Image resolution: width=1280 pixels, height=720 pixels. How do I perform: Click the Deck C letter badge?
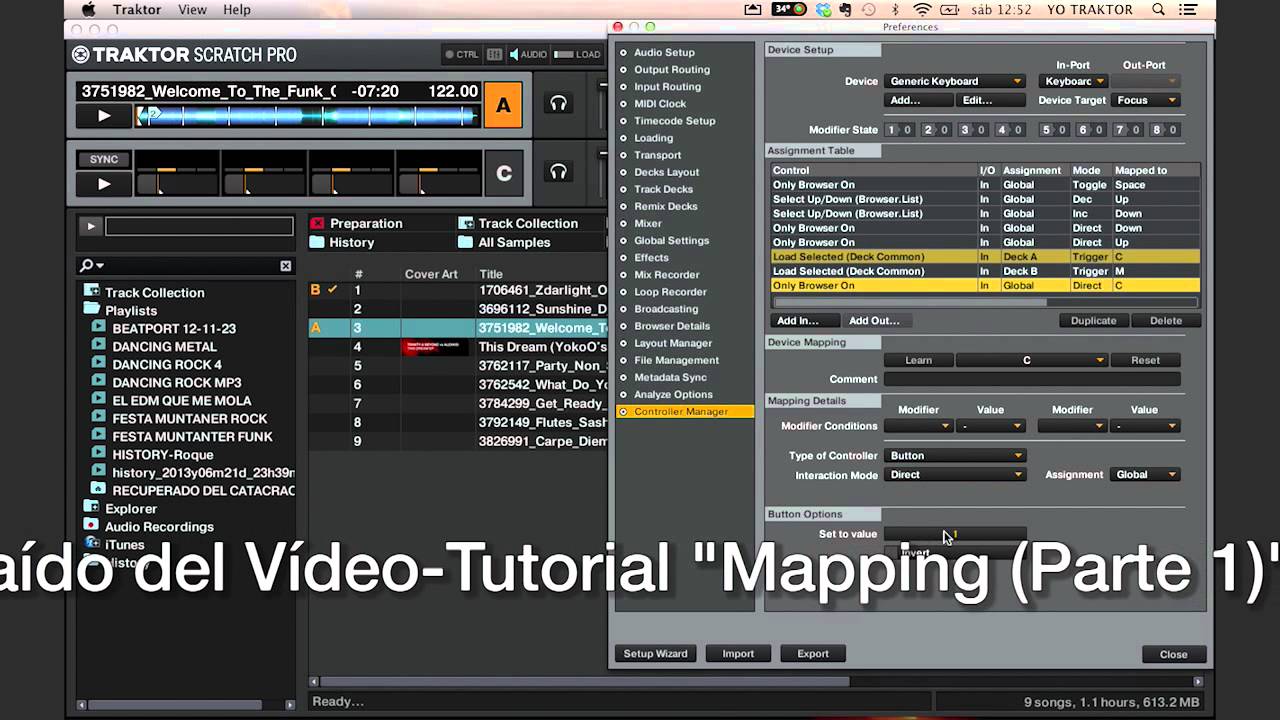point(503,173)
